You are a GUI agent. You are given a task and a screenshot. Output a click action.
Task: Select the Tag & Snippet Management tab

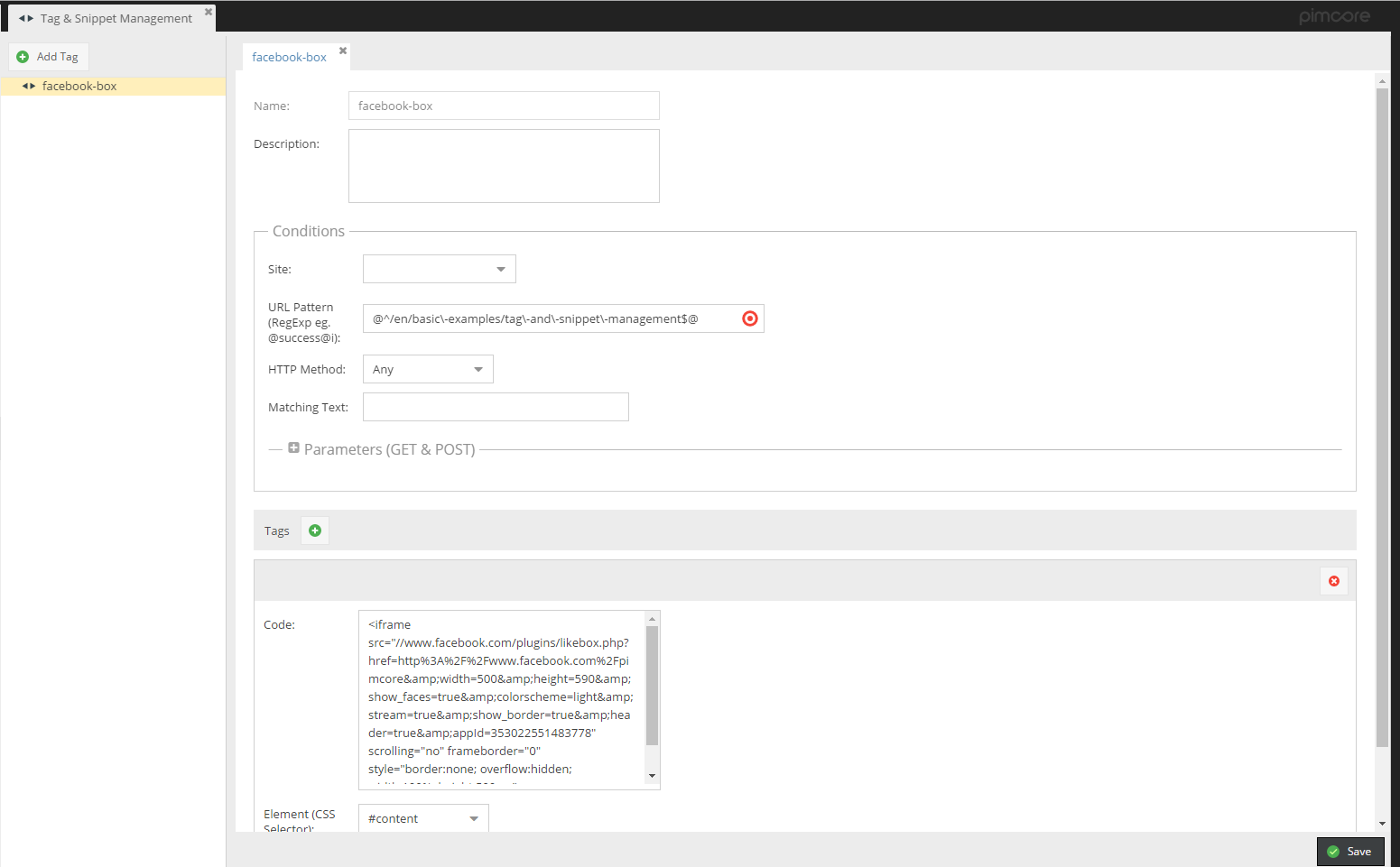coord(116,18)
